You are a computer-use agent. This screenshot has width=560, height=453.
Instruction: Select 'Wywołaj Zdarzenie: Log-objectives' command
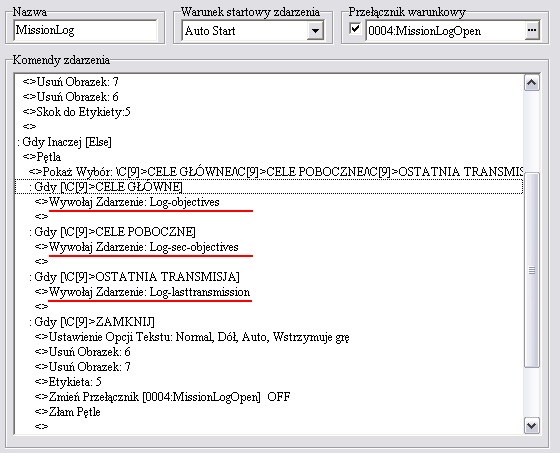[x=134, y=202]
